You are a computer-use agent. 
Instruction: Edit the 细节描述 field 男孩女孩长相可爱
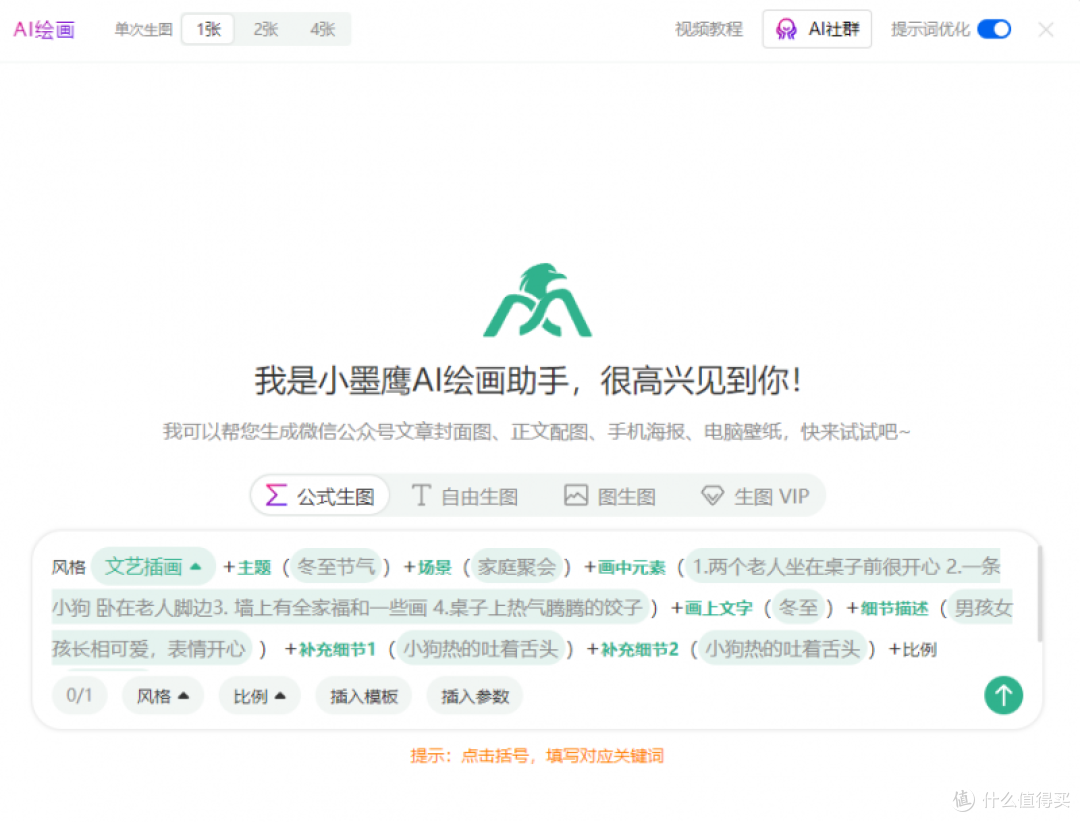532,628
